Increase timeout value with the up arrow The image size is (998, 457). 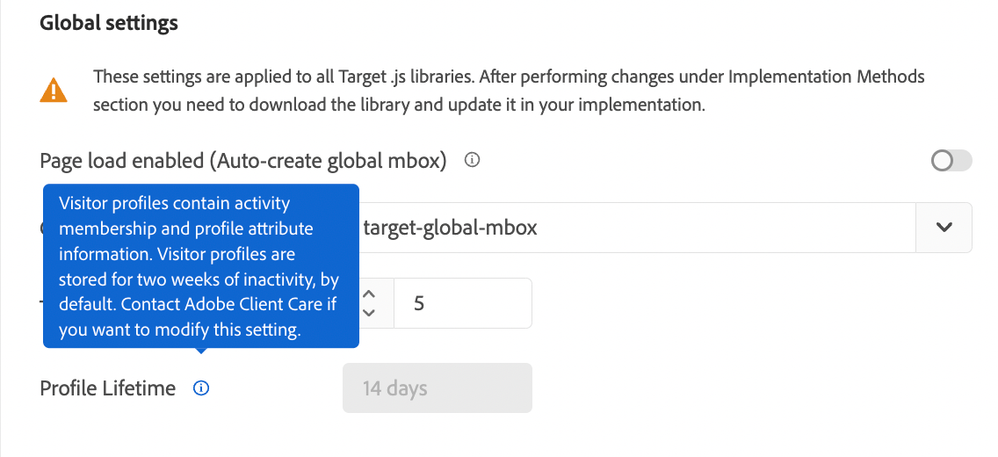(368, 294)
